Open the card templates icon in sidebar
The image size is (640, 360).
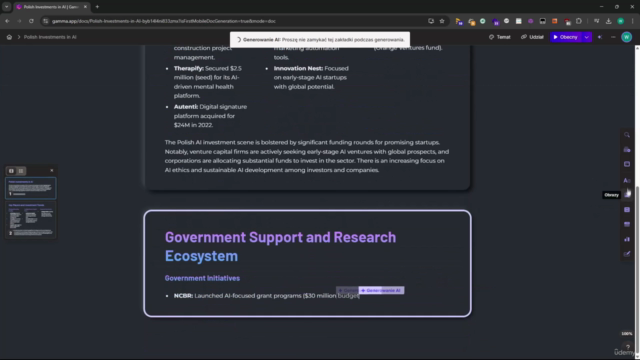point(627,150)
